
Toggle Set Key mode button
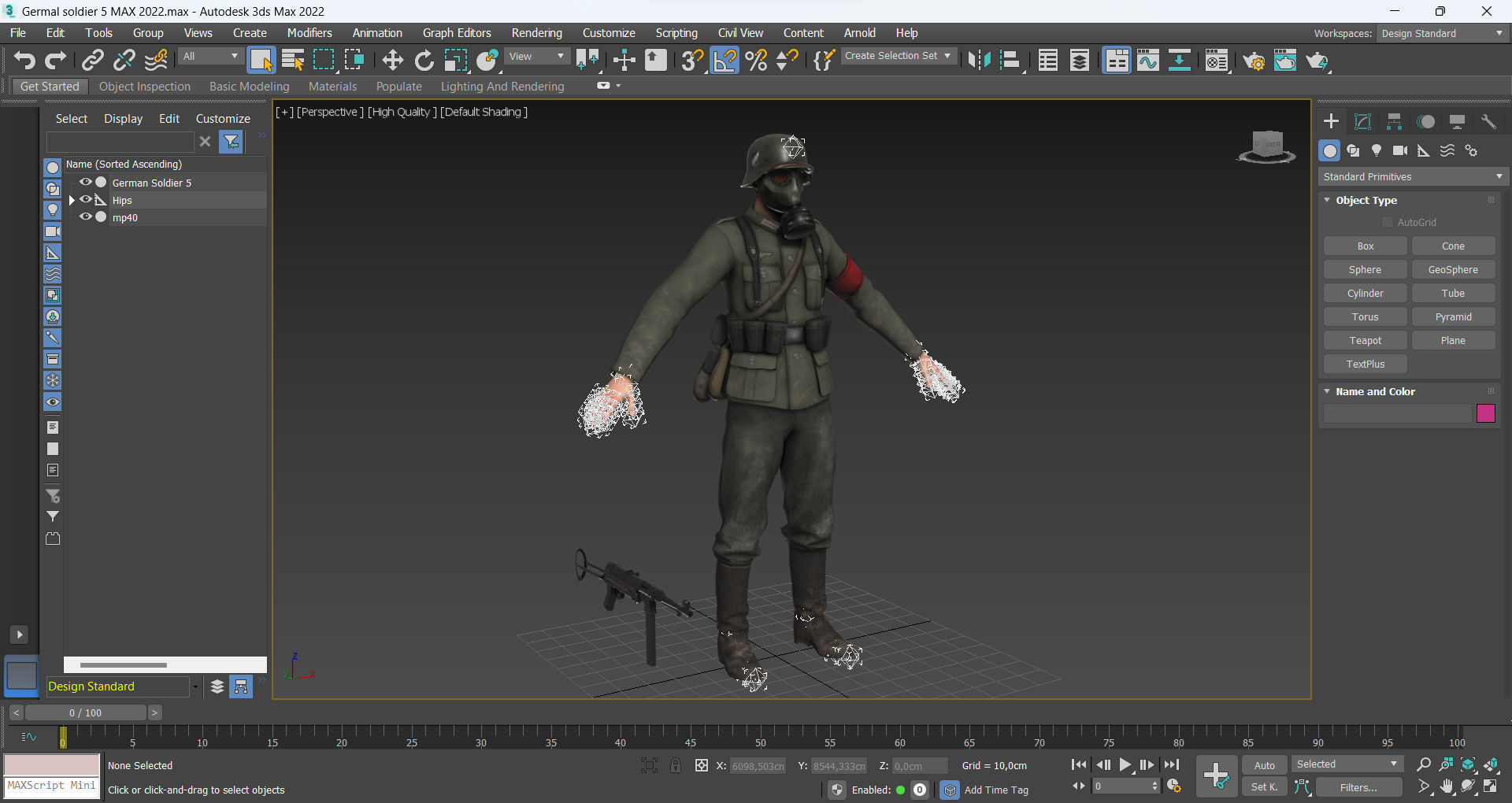click(x=1265, y=787)
